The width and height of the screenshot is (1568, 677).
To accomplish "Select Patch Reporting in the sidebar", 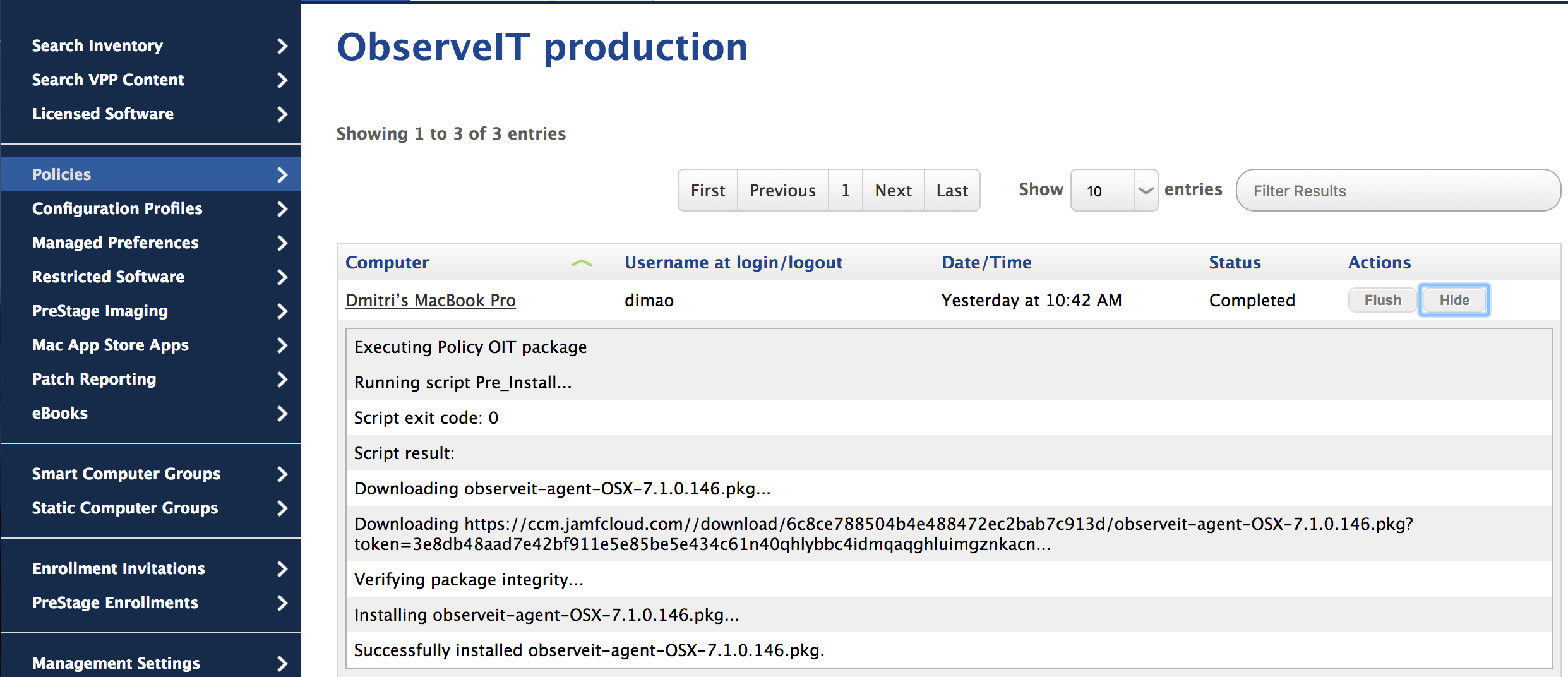I will tap(94, 380).
